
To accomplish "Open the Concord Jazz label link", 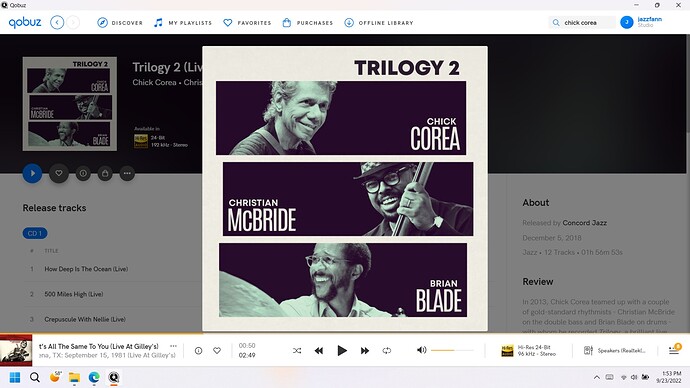I will (x=584, y=223).
